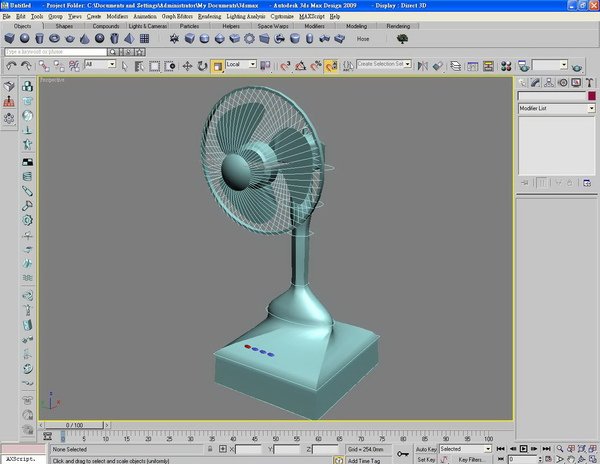The width and height of the screenshot is (600, 464).
Task: Open the Selected key filter dropdown
Action: click(465, 449)
